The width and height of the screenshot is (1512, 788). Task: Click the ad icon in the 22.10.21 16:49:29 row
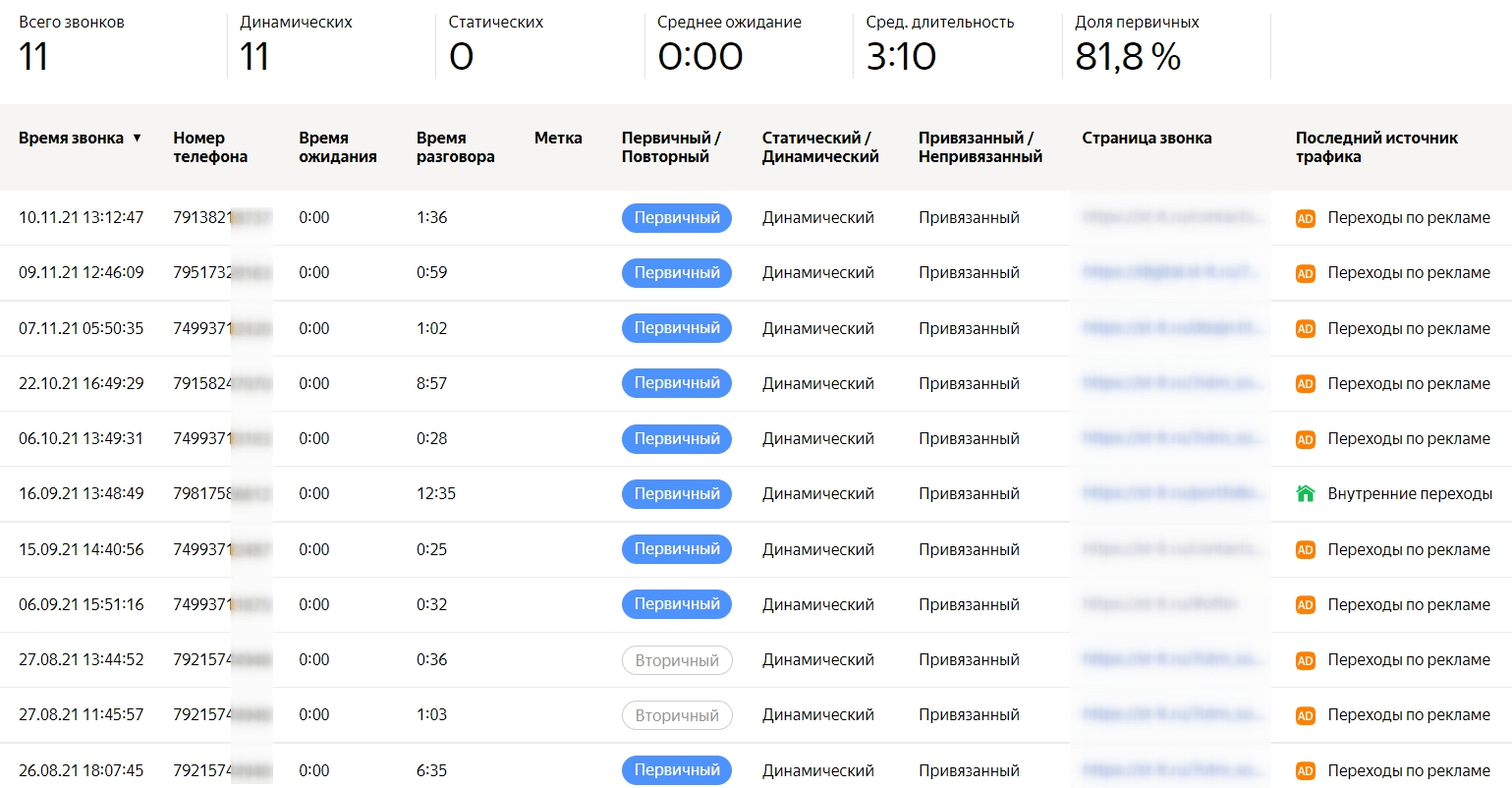1306,384
